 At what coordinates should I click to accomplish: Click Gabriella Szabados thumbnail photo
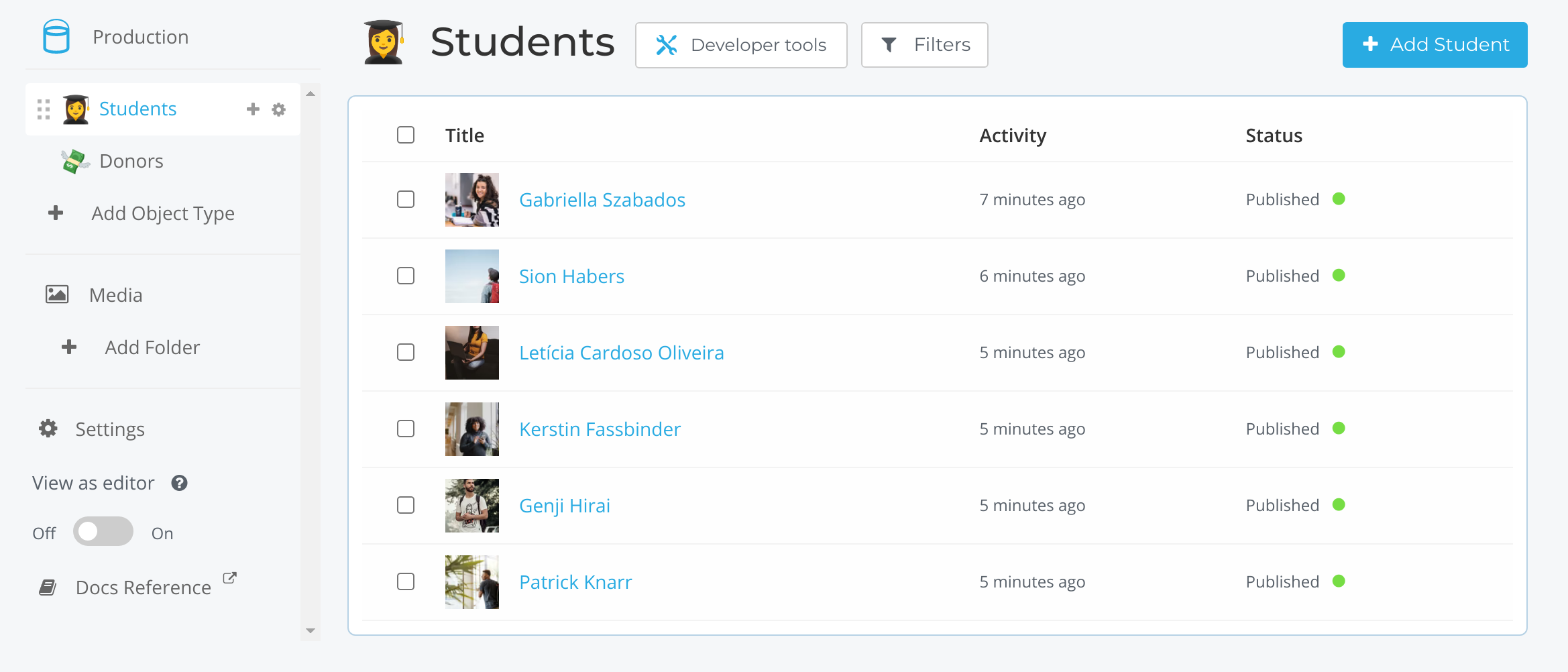(x=472, y=200)
